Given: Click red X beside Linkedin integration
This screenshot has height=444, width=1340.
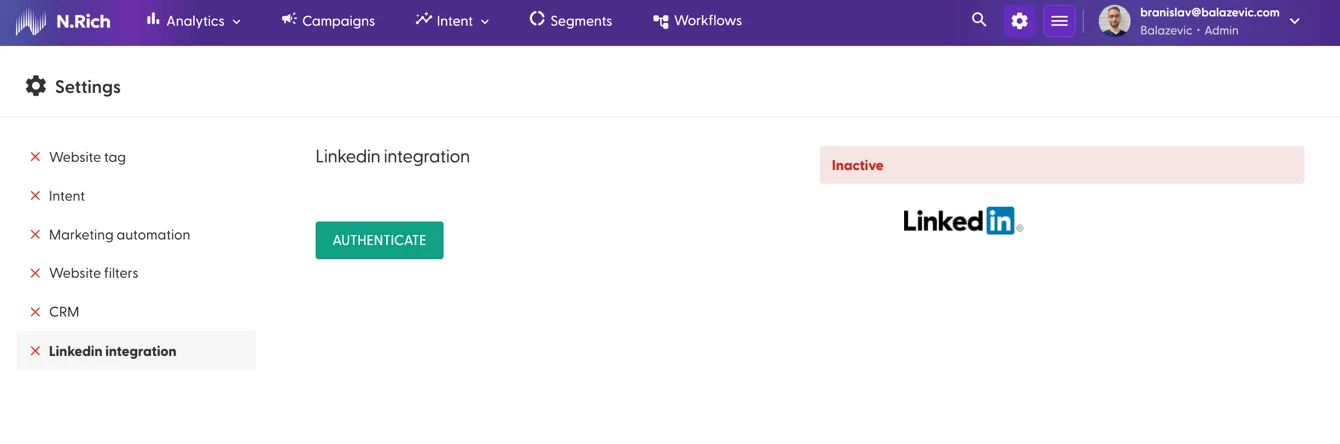Looking at the screenshot, I should (x=35, y=351).
